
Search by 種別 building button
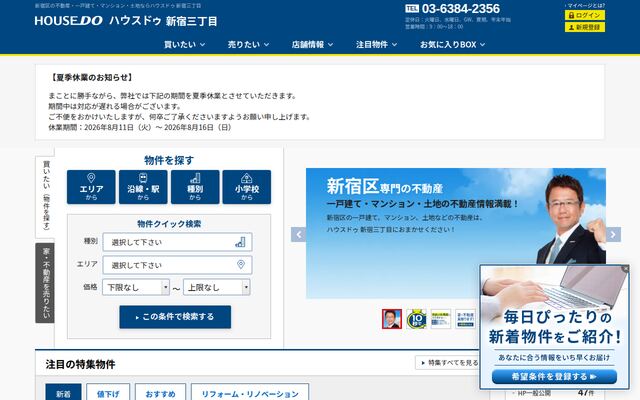coord(195,187)
